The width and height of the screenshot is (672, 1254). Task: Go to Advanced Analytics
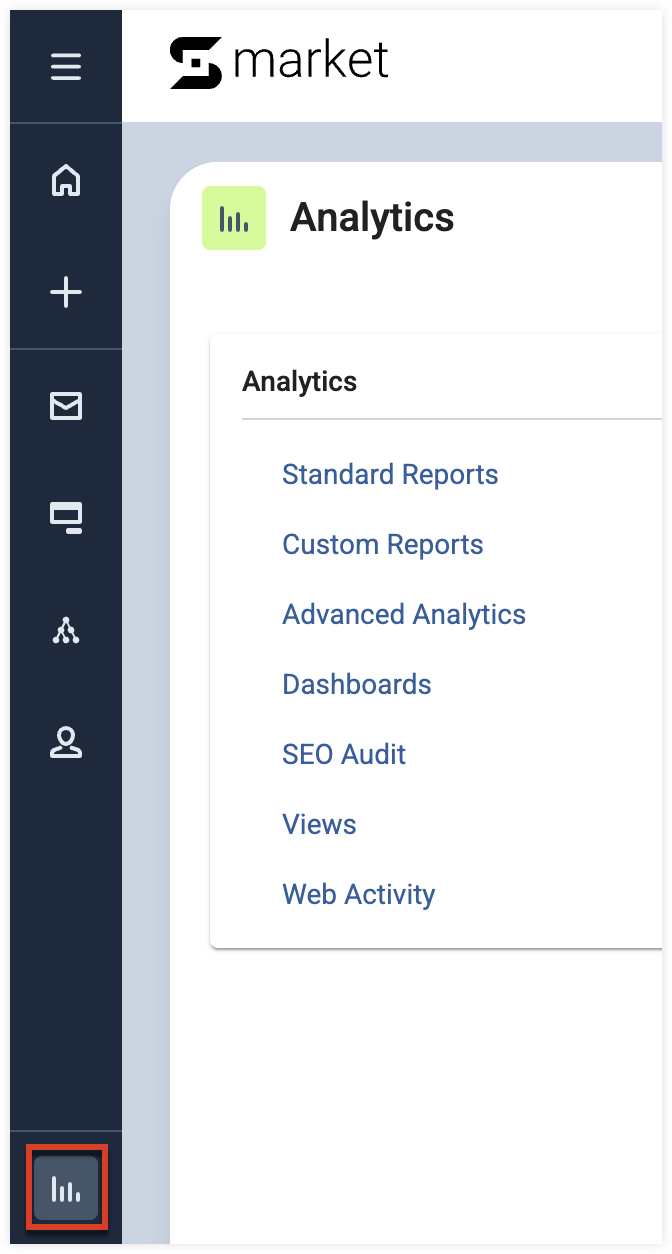pos(404,614)
